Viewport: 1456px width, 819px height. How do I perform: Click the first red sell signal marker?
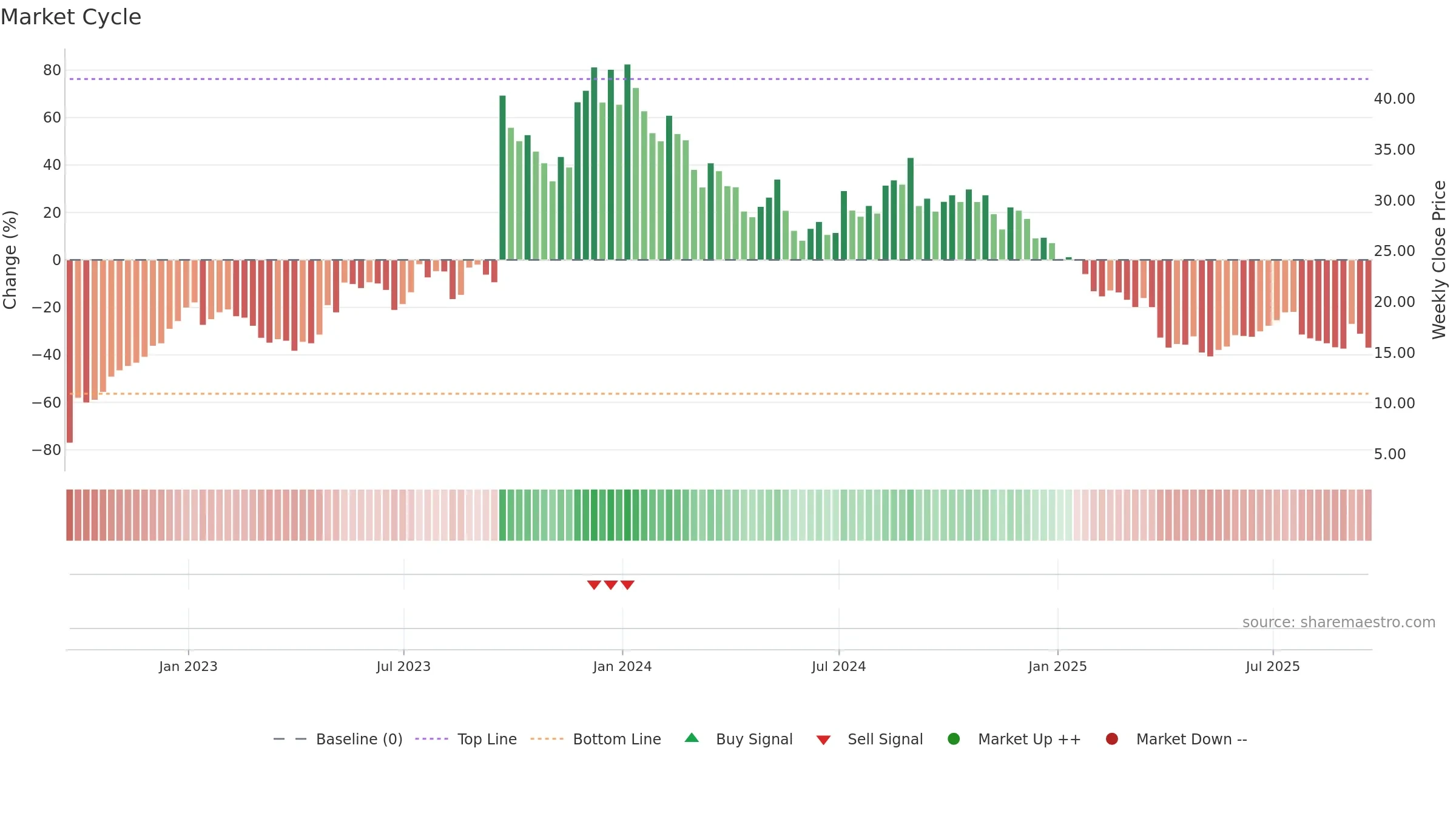click(594, 585)
